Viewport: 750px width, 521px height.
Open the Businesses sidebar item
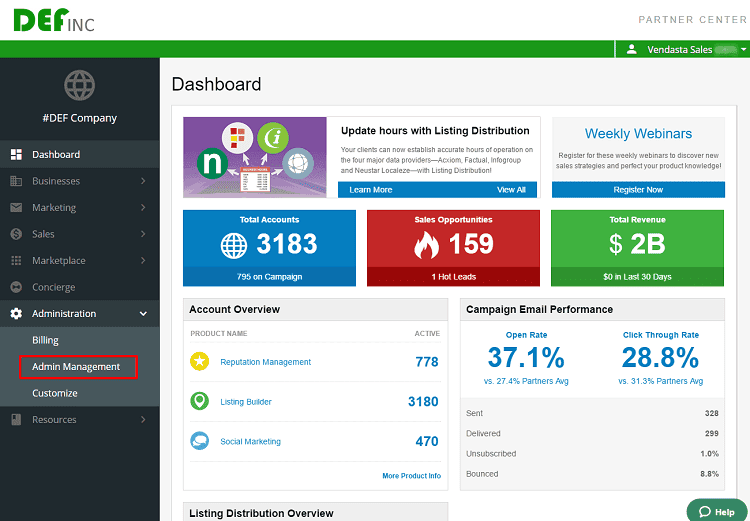tap(80, 181)
